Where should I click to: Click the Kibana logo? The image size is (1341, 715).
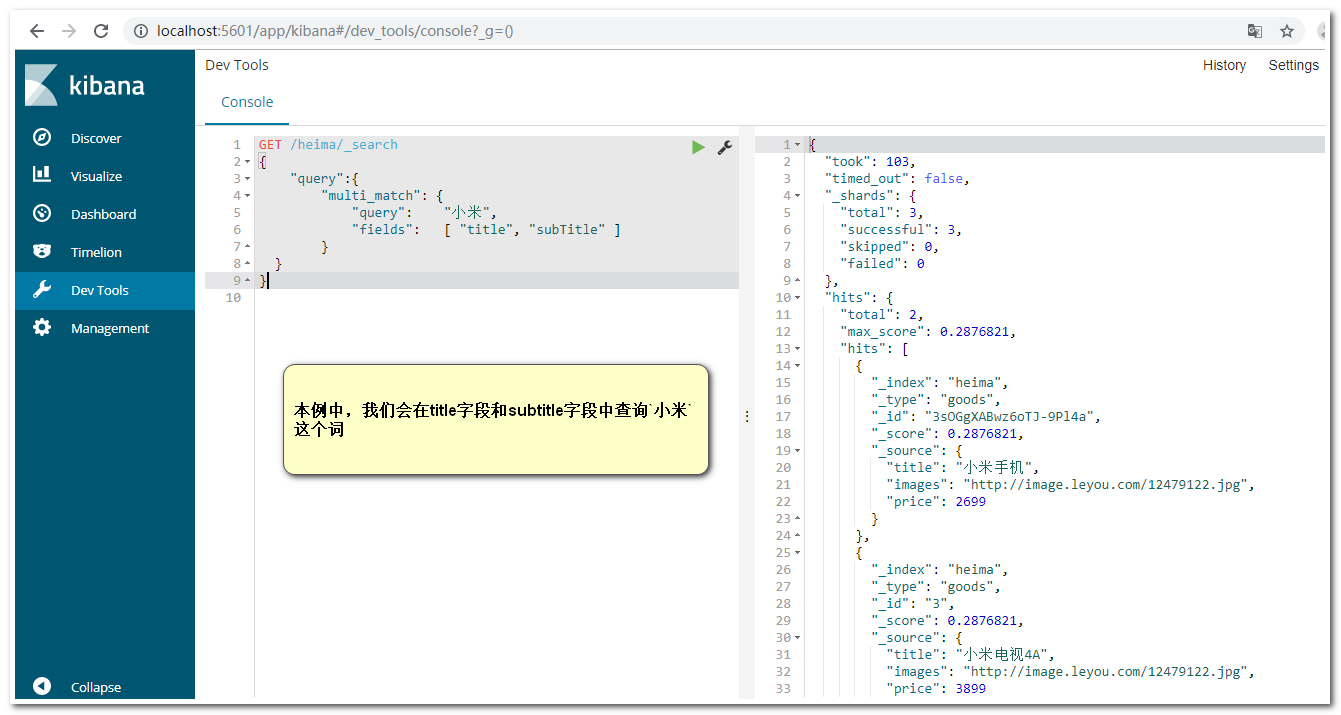[85, 85]
